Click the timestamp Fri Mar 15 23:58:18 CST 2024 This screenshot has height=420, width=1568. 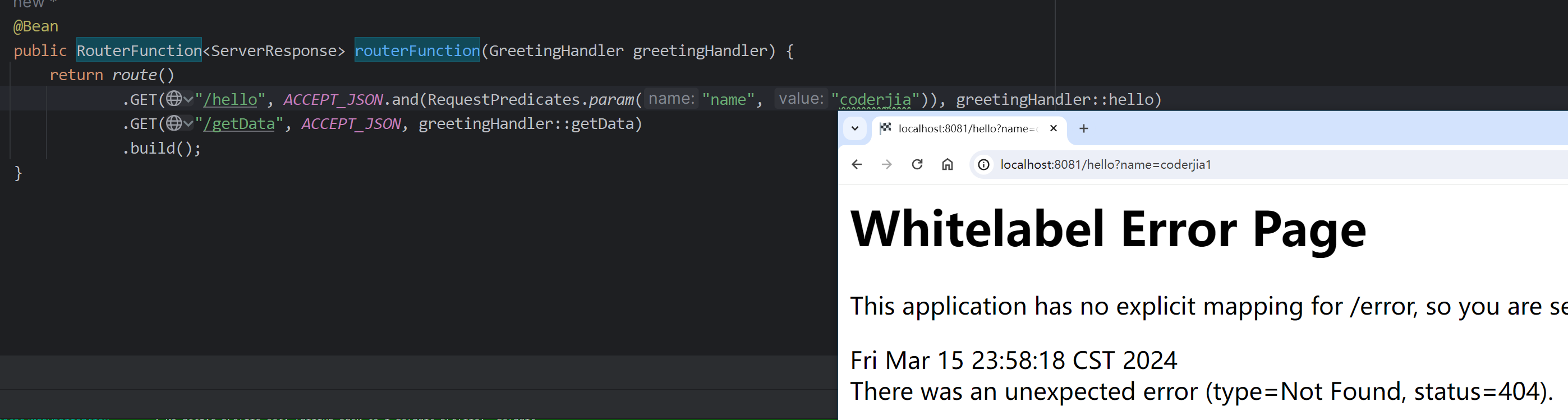(1014, 361)
